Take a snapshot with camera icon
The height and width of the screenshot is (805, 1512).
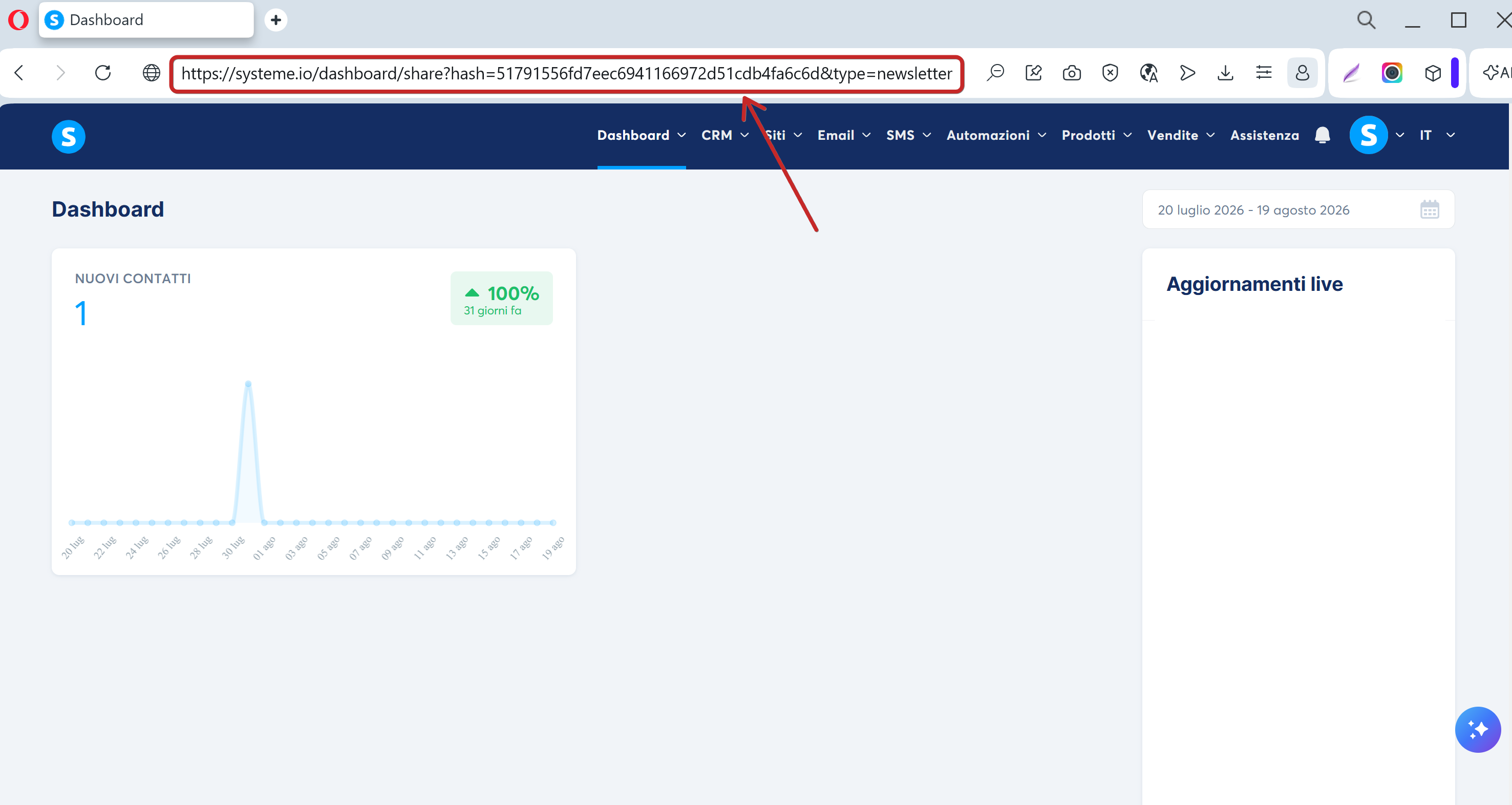1072,73
